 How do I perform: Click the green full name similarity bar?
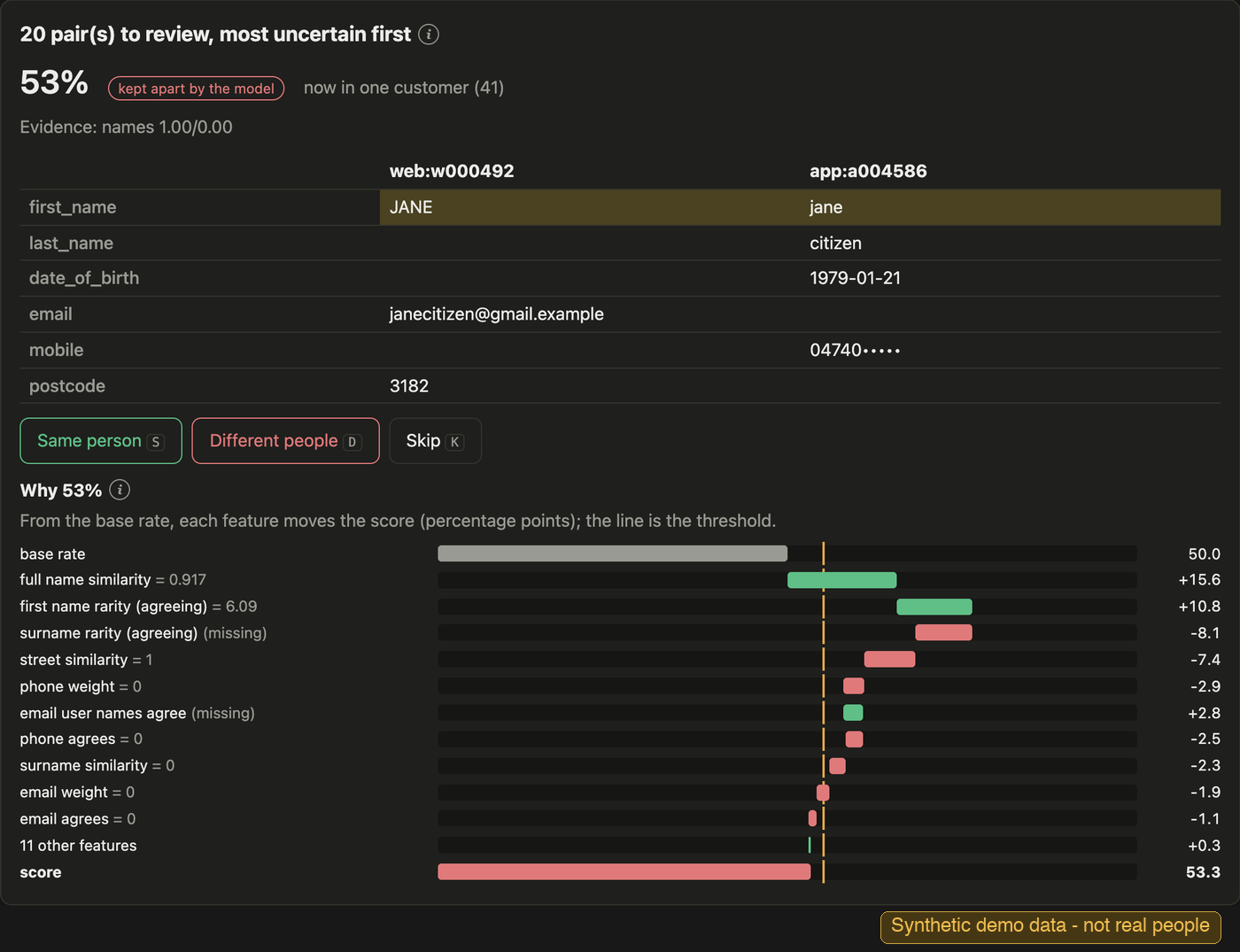pos(841,580)
